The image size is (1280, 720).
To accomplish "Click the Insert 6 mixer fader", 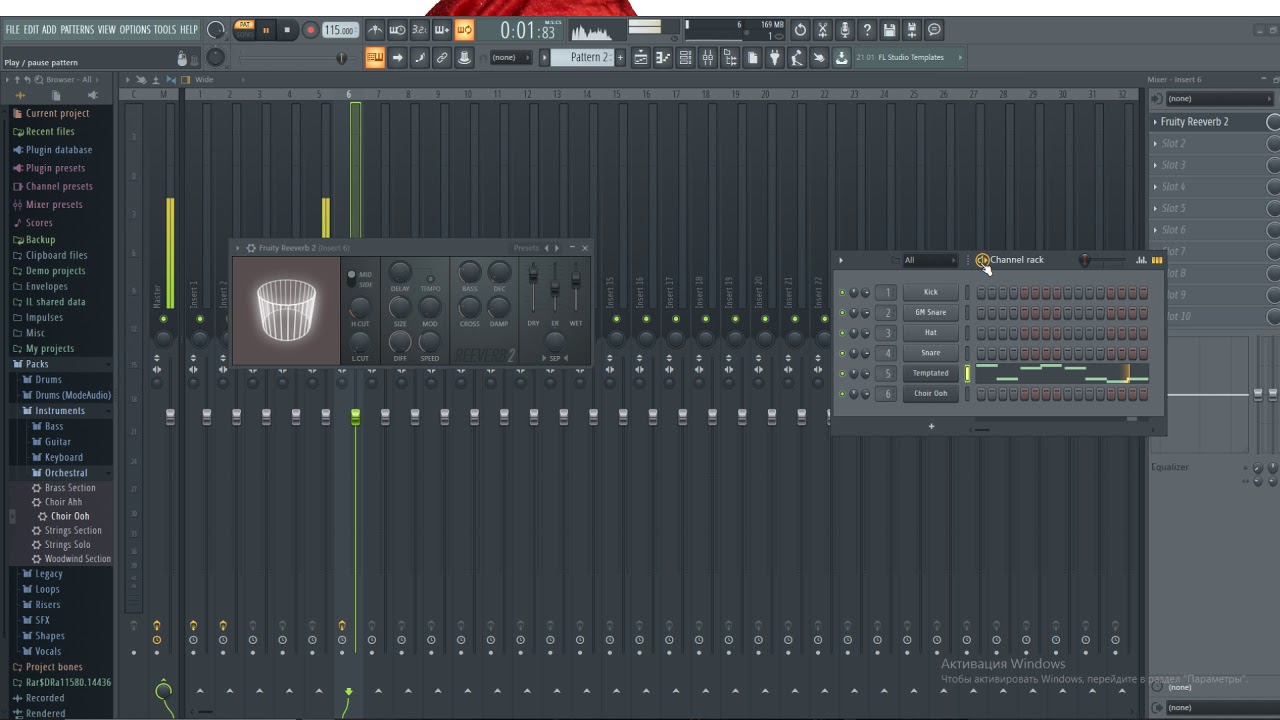I will (x=355, y=417).
